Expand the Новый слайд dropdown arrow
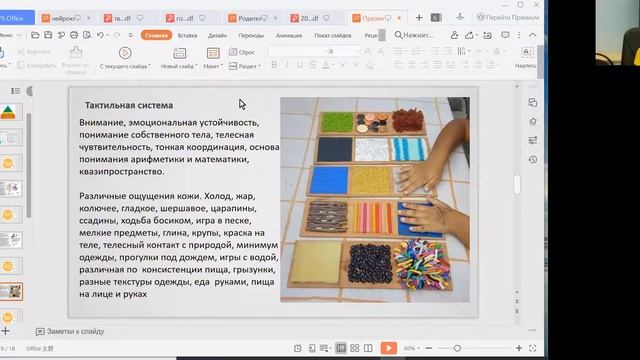 (196, 66)
